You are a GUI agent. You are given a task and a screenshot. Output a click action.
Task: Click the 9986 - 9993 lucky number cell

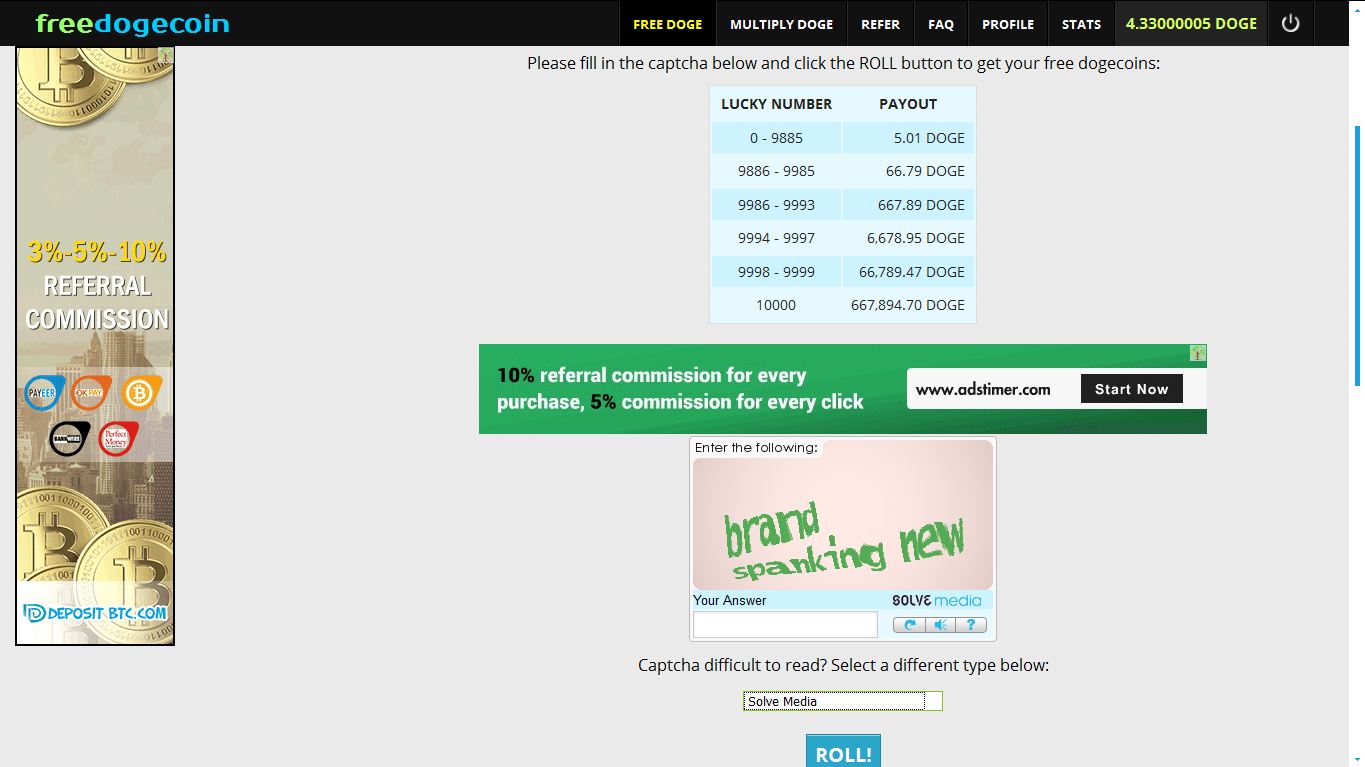coord(776,205)
